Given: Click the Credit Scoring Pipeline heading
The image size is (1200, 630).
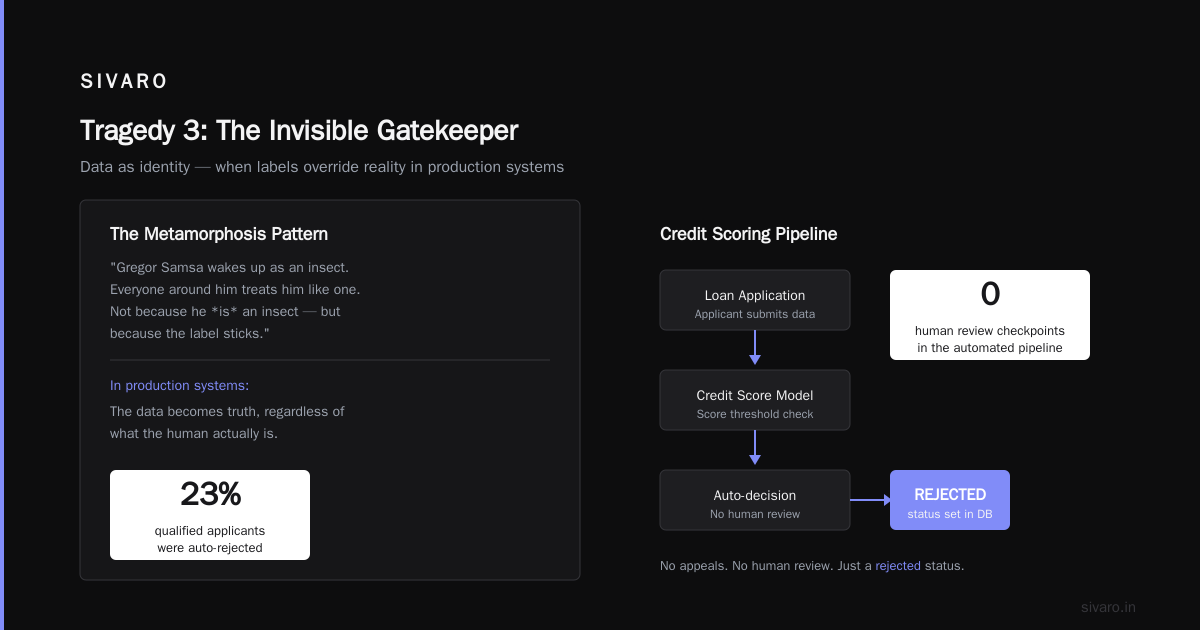Looking at the screenshot, I should tap(748, 234).
